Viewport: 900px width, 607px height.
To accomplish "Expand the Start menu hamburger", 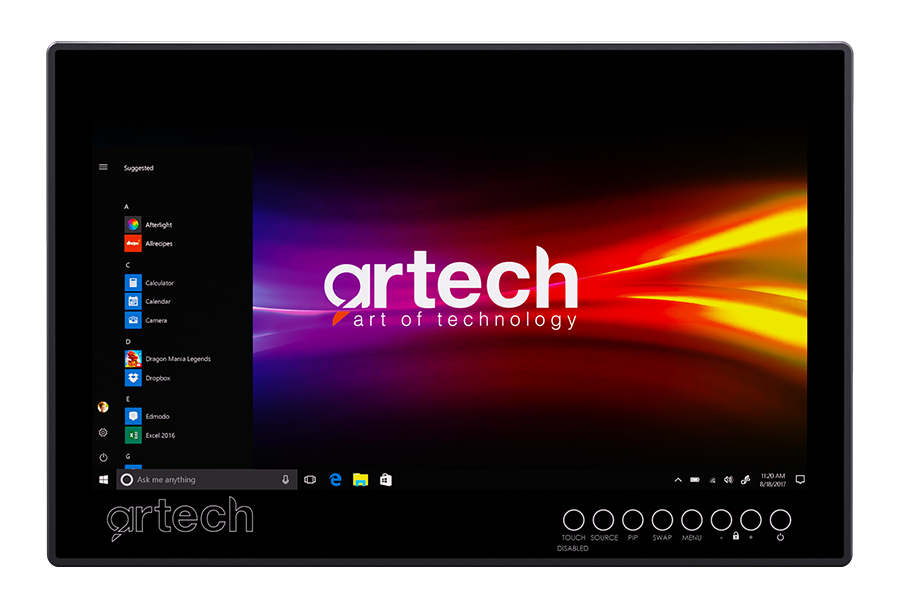I will (103, 167).
